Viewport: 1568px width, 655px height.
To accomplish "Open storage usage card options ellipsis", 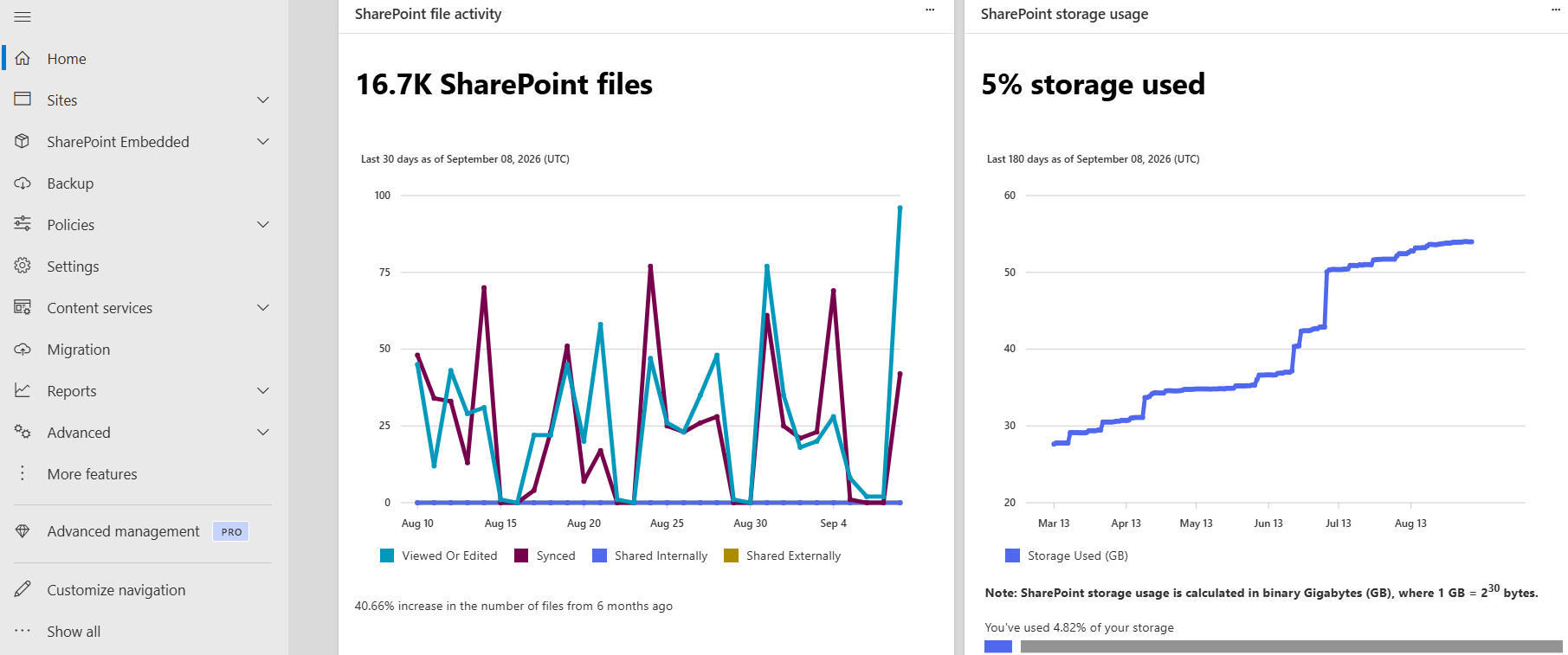I will coord(1556,10).
